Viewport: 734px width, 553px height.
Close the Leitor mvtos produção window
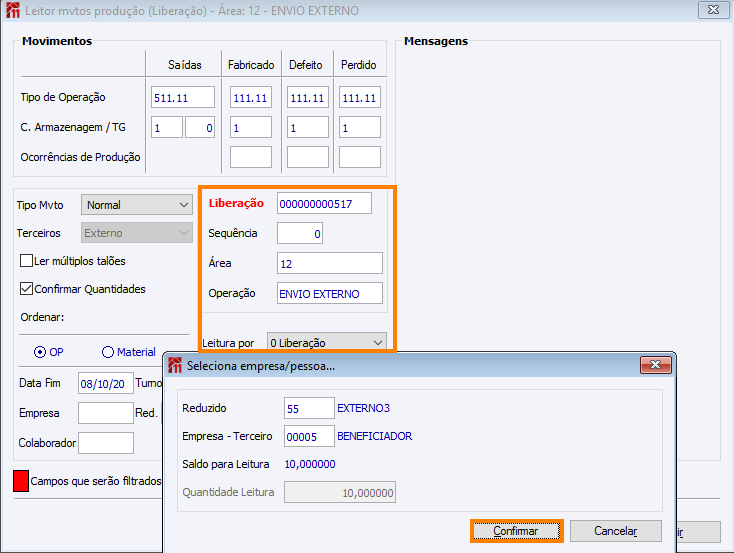coord(713,10)
